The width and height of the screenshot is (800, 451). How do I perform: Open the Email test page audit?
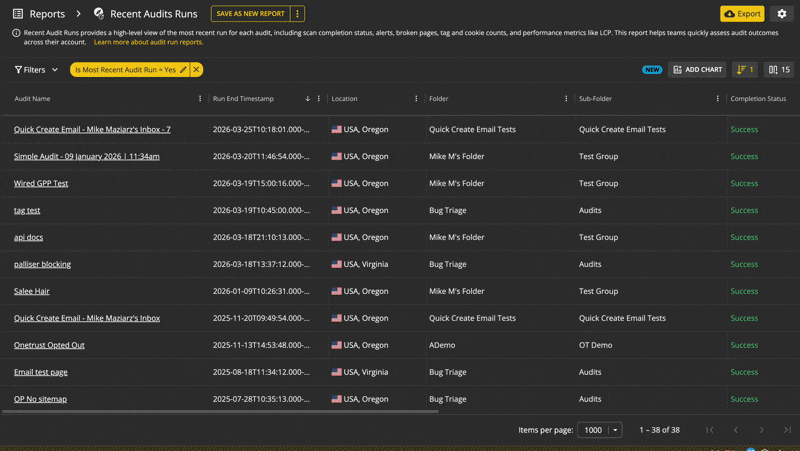(41, 372)
